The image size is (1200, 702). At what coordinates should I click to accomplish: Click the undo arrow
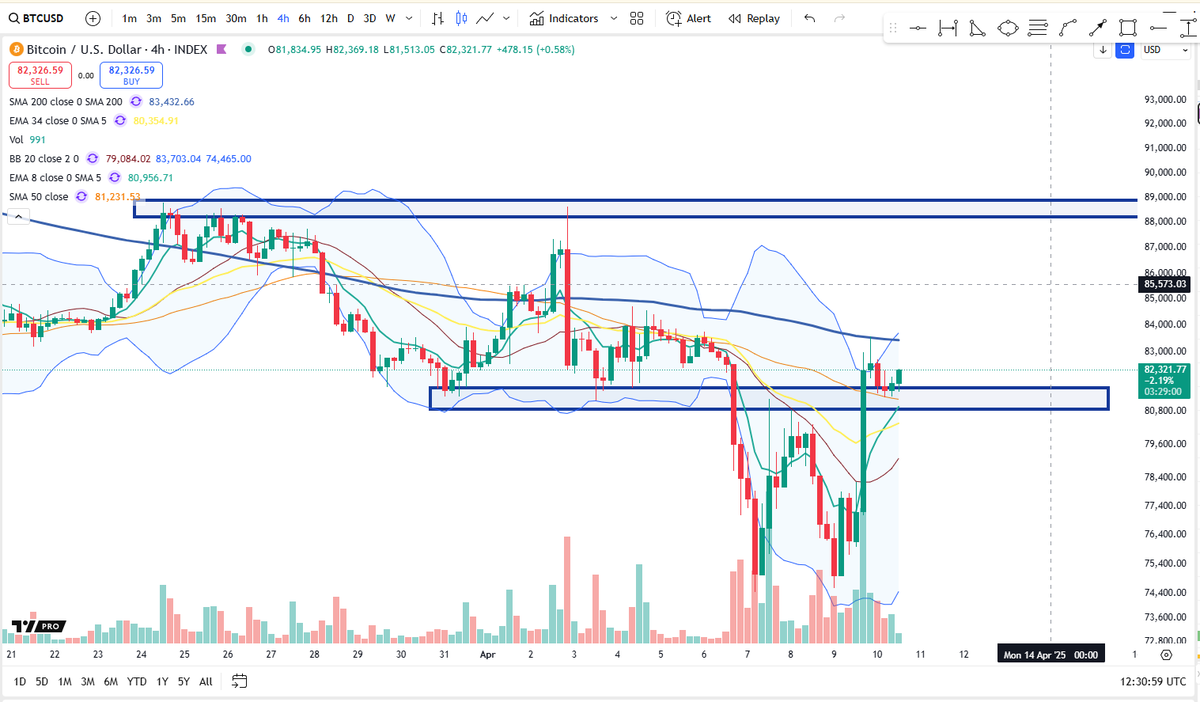(809, 18)
